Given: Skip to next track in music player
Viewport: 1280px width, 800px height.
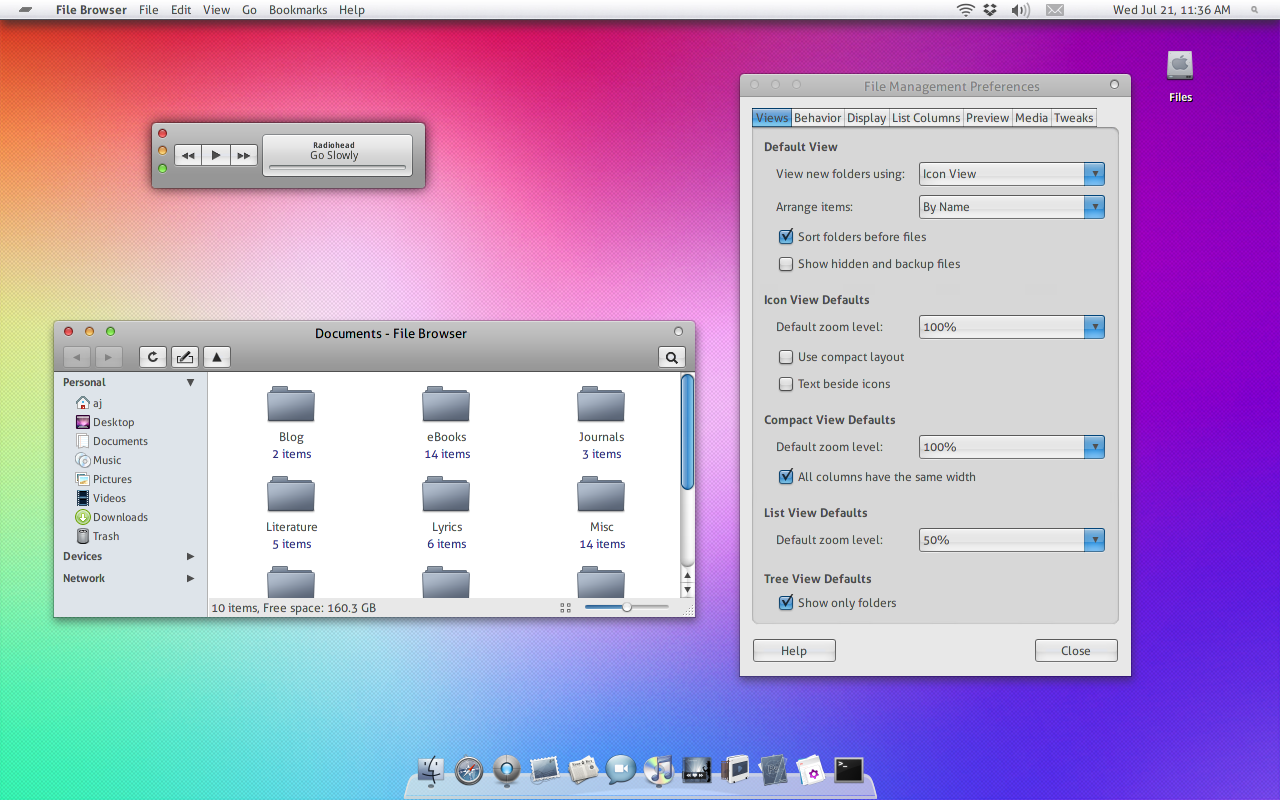Looking at the screenshot, I should 243,155.
